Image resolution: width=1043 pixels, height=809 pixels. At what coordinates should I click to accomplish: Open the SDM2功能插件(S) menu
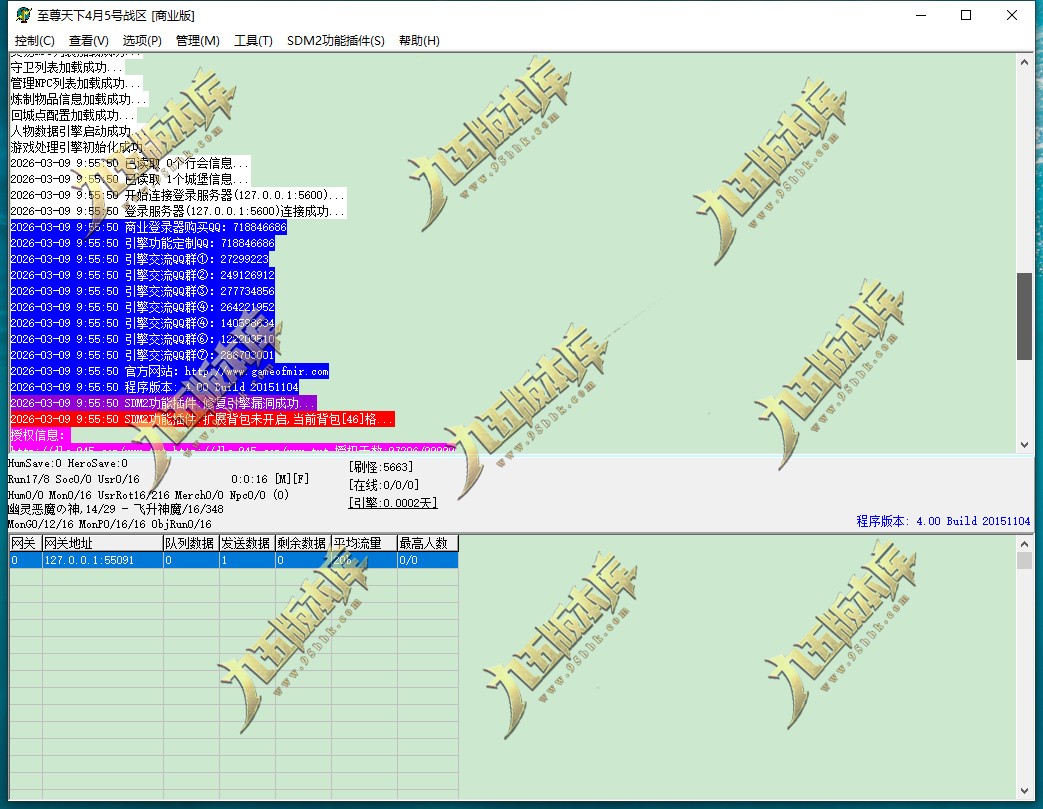coord(335,41)
